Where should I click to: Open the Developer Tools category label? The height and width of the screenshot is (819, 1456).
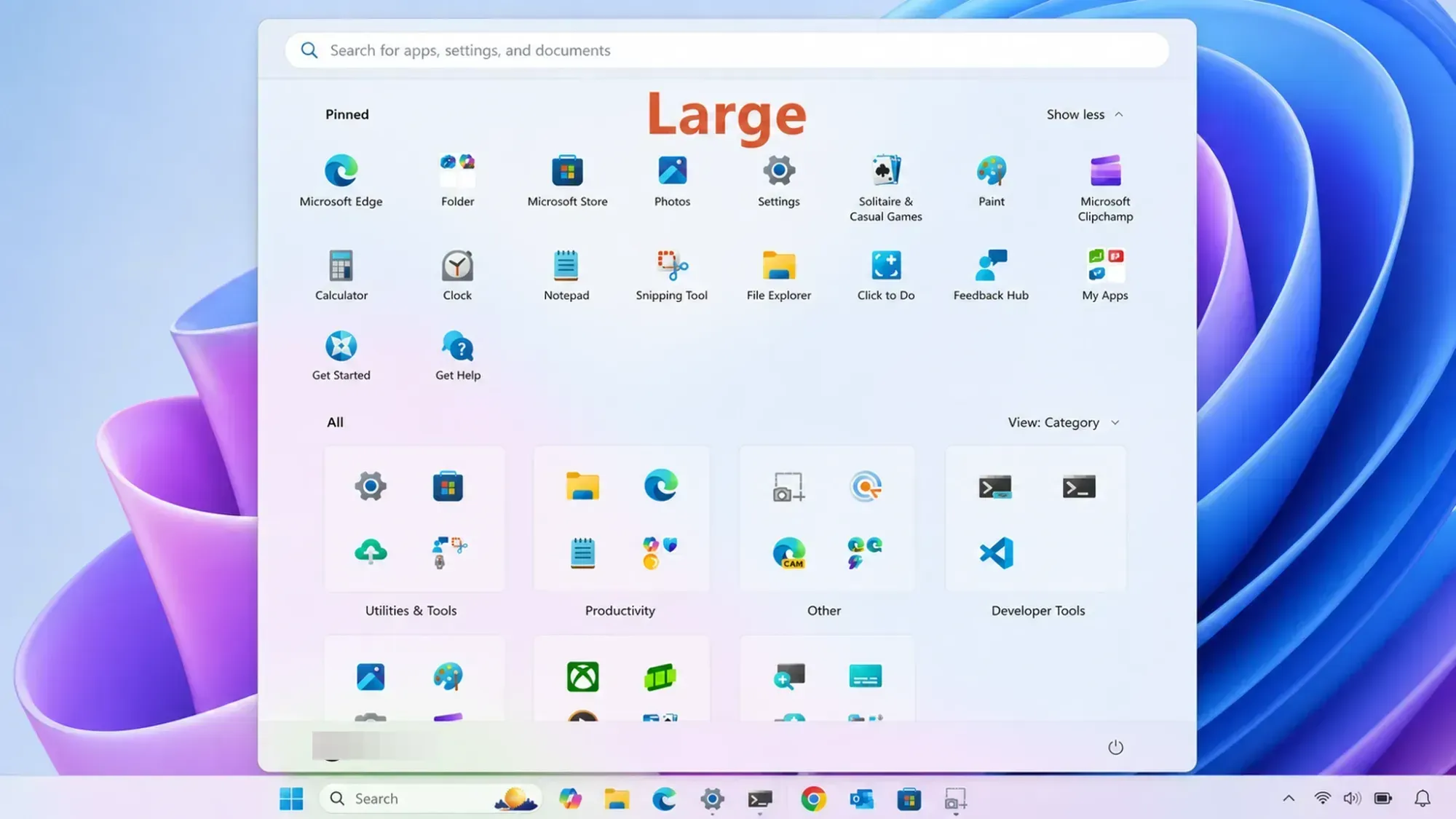1038,610
